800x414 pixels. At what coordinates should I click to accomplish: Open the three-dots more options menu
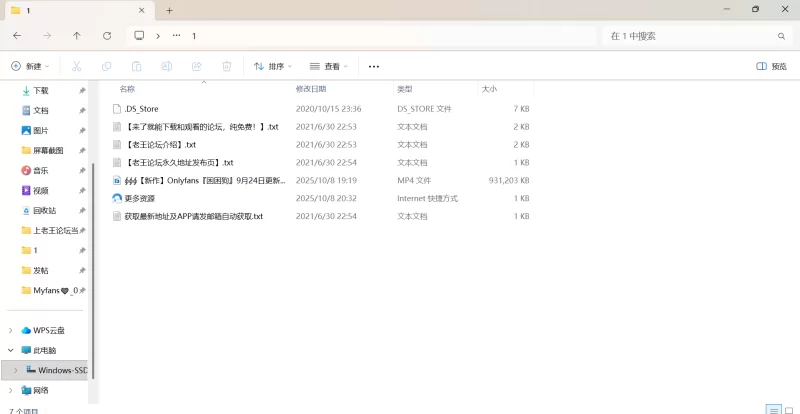click(374, 66)
